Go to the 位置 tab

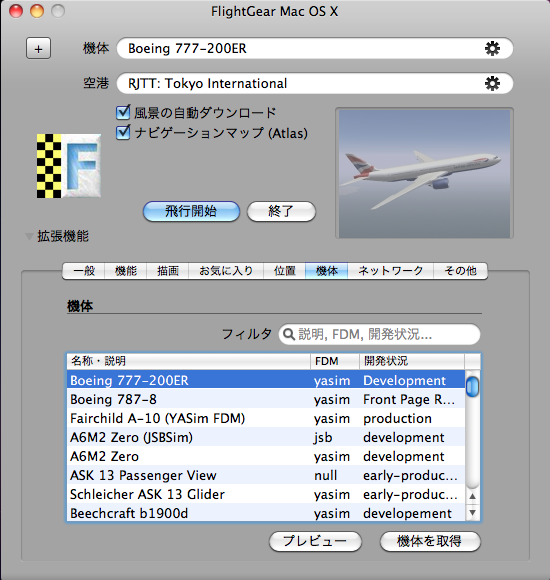(285, 271)
